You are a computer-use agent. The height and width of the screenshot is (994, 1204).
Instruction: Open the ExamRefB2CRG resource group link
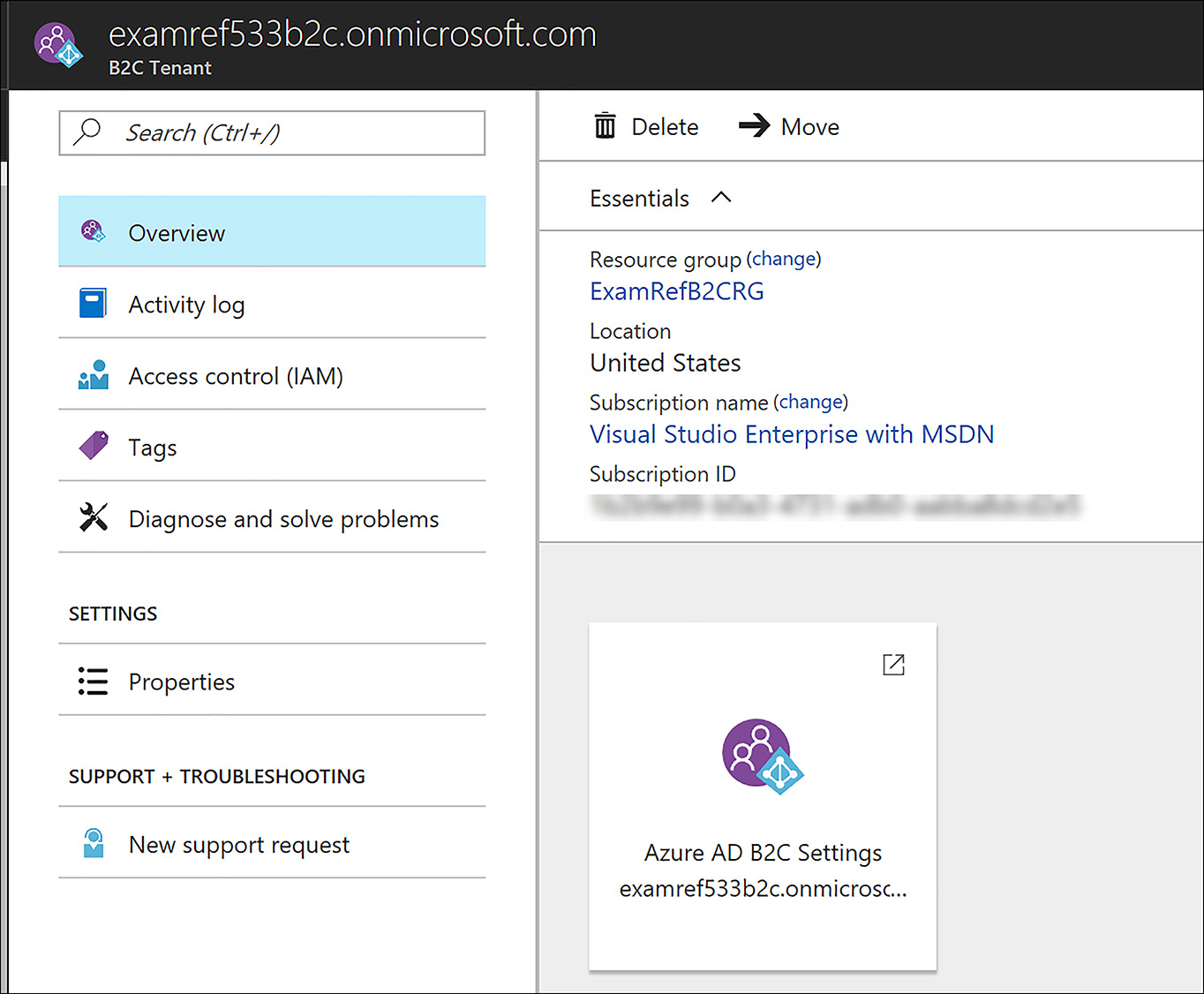(677, 291)
